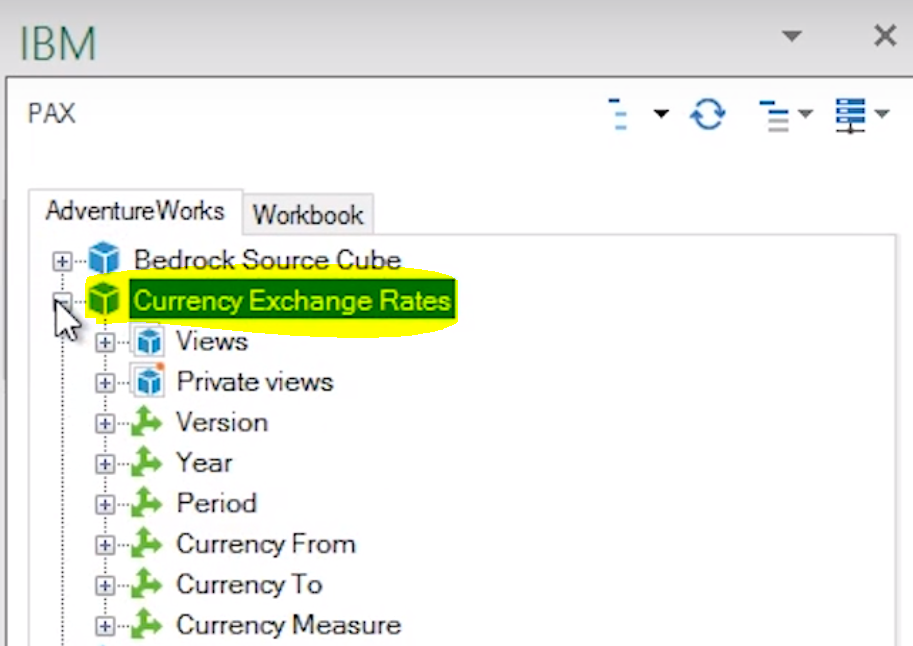Click the Currency From dimension icon
913x646 pixels.
coord(146,543)
